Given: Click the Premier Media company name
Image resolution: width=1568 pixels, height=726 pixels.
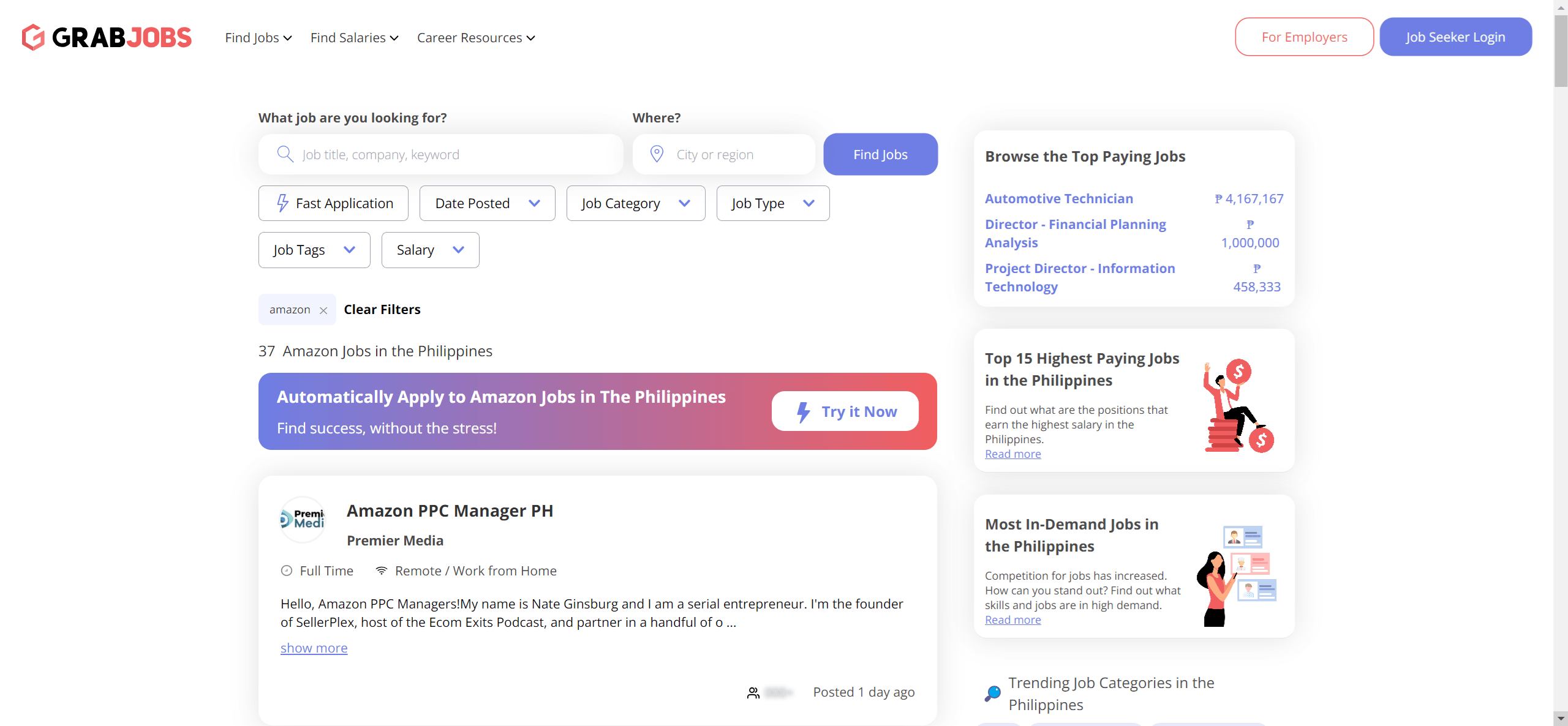Looking at the screenshot, I should (395, 541).
